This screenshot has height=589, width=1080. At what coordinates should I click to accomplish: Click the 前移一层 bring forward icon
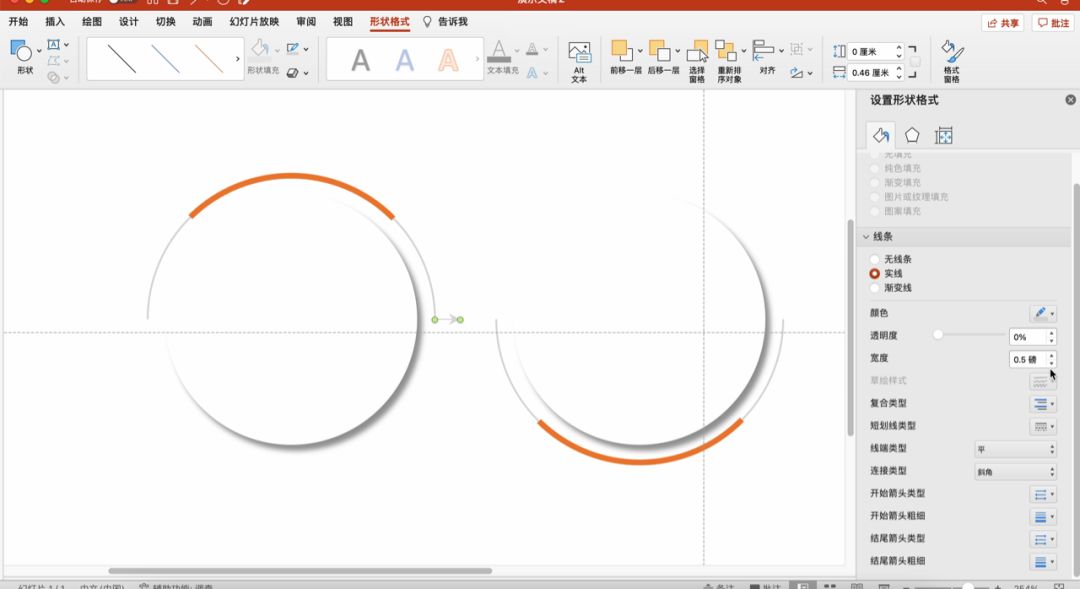pyautogui.click(x=621, y=50)
